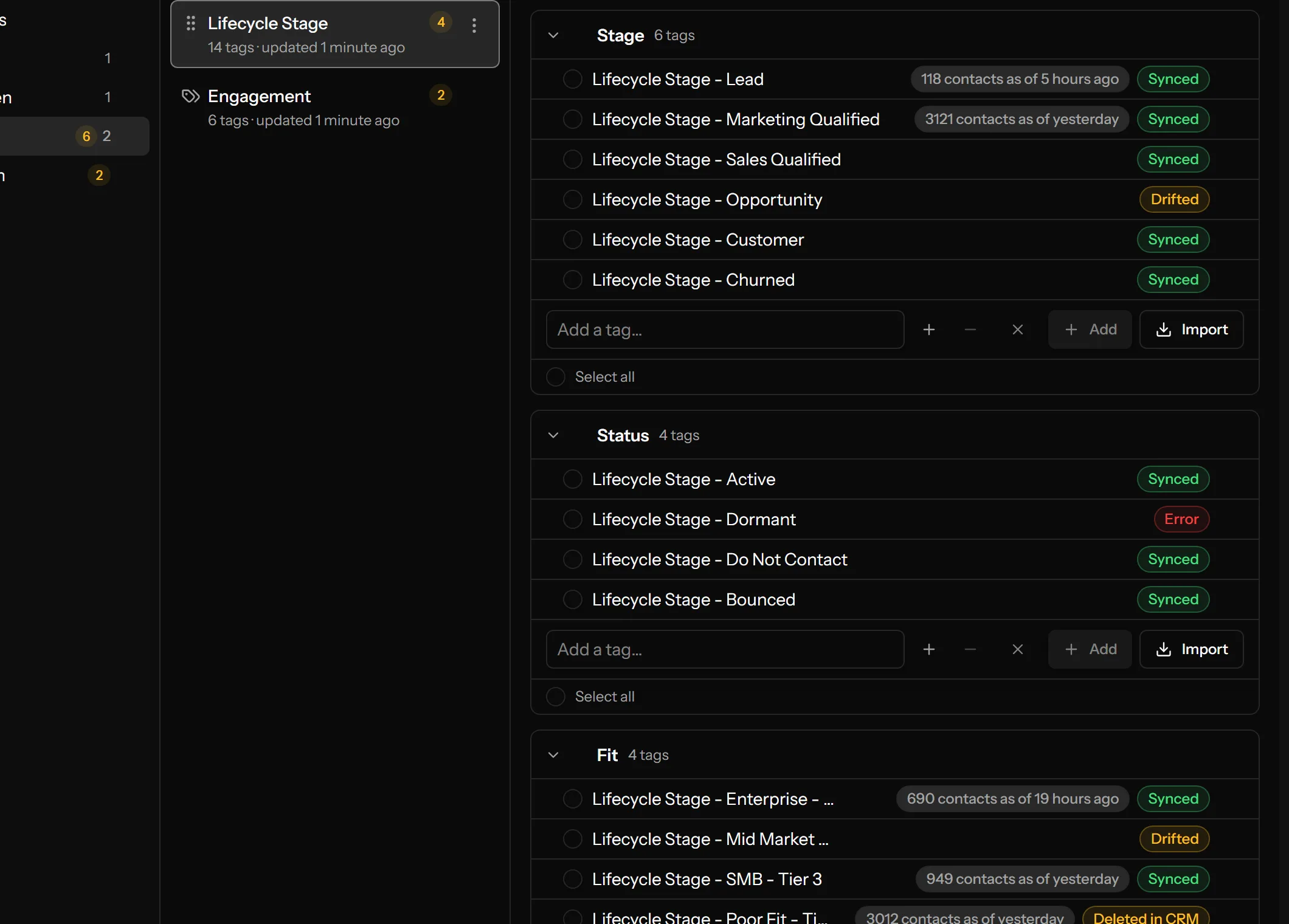Toggle Select all in the Stage group

tap(555, 377)
